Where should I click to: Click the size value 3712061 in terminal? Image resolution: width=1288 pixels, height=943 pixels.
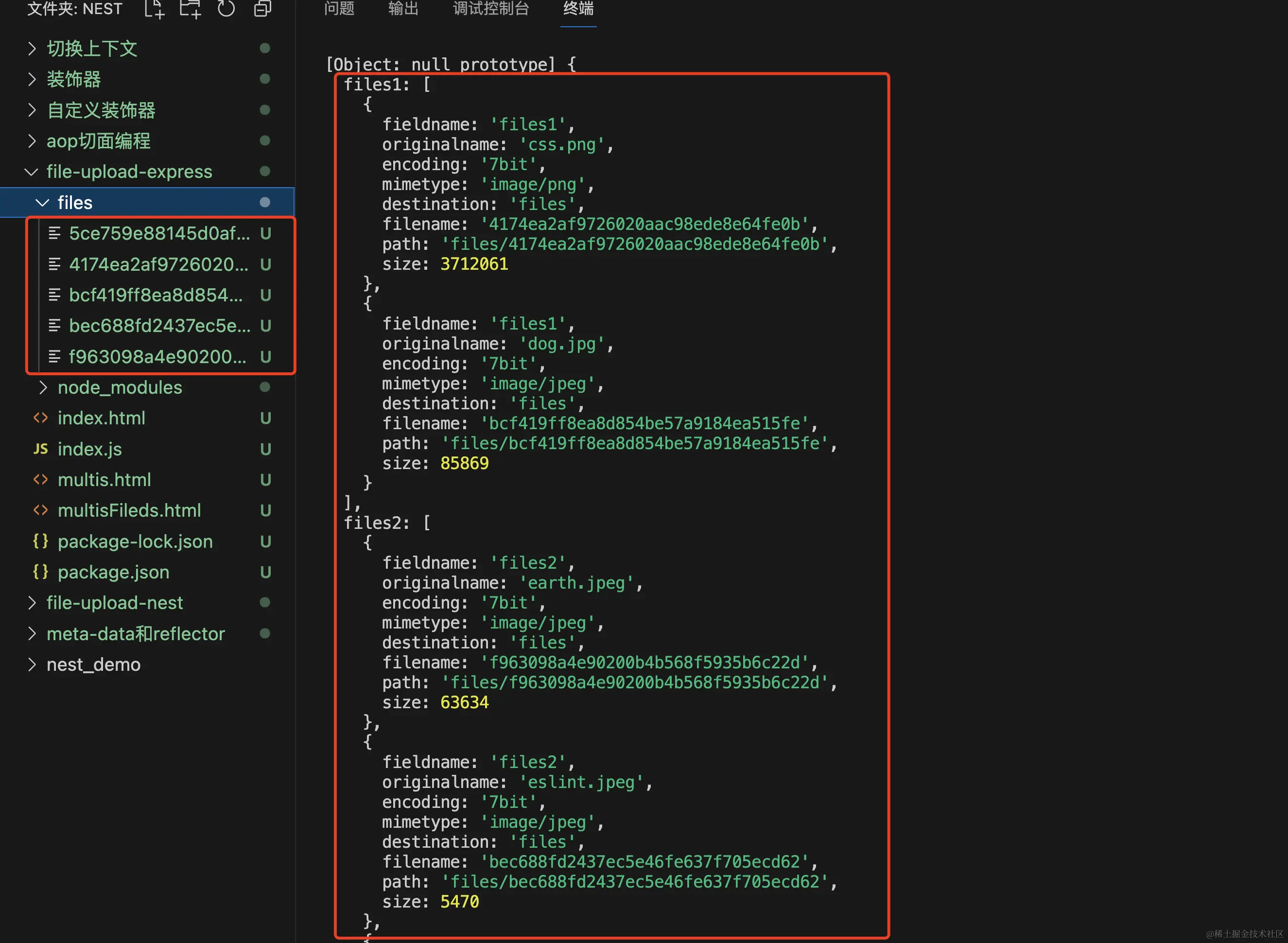click(474, 264)
